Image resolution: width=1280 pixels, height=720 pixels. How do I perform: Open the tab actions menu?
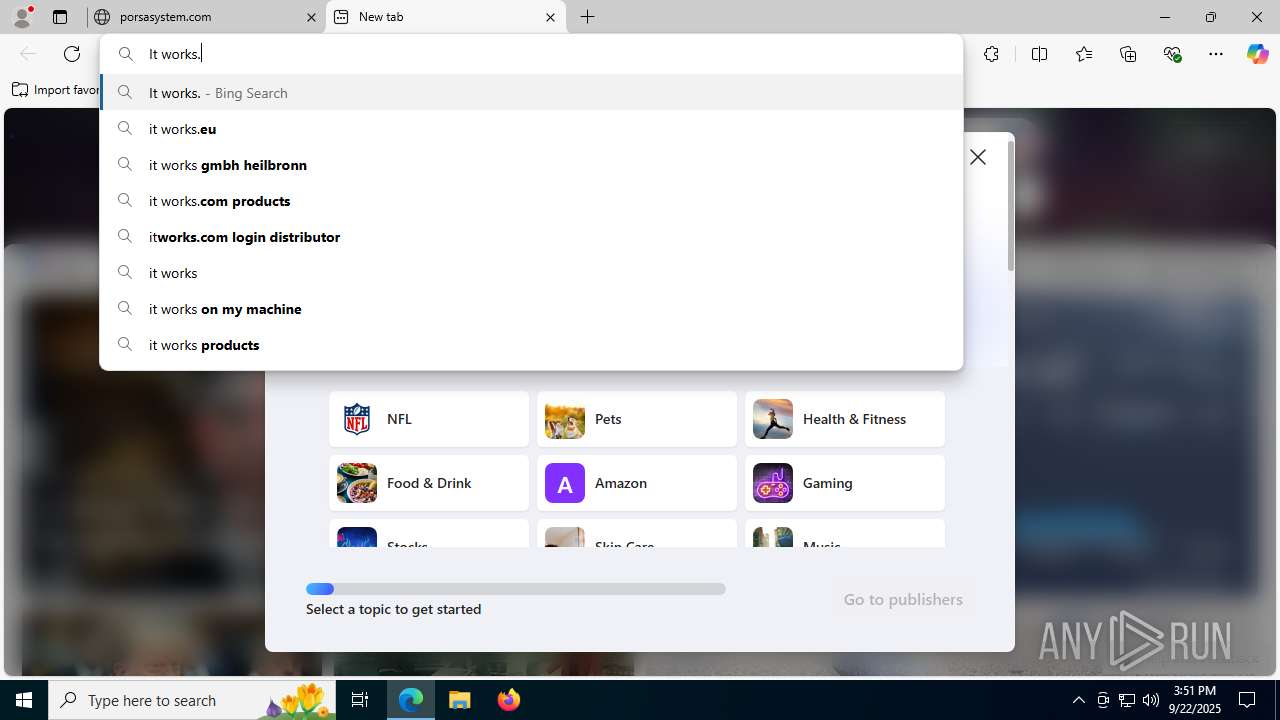coord(60,17)
